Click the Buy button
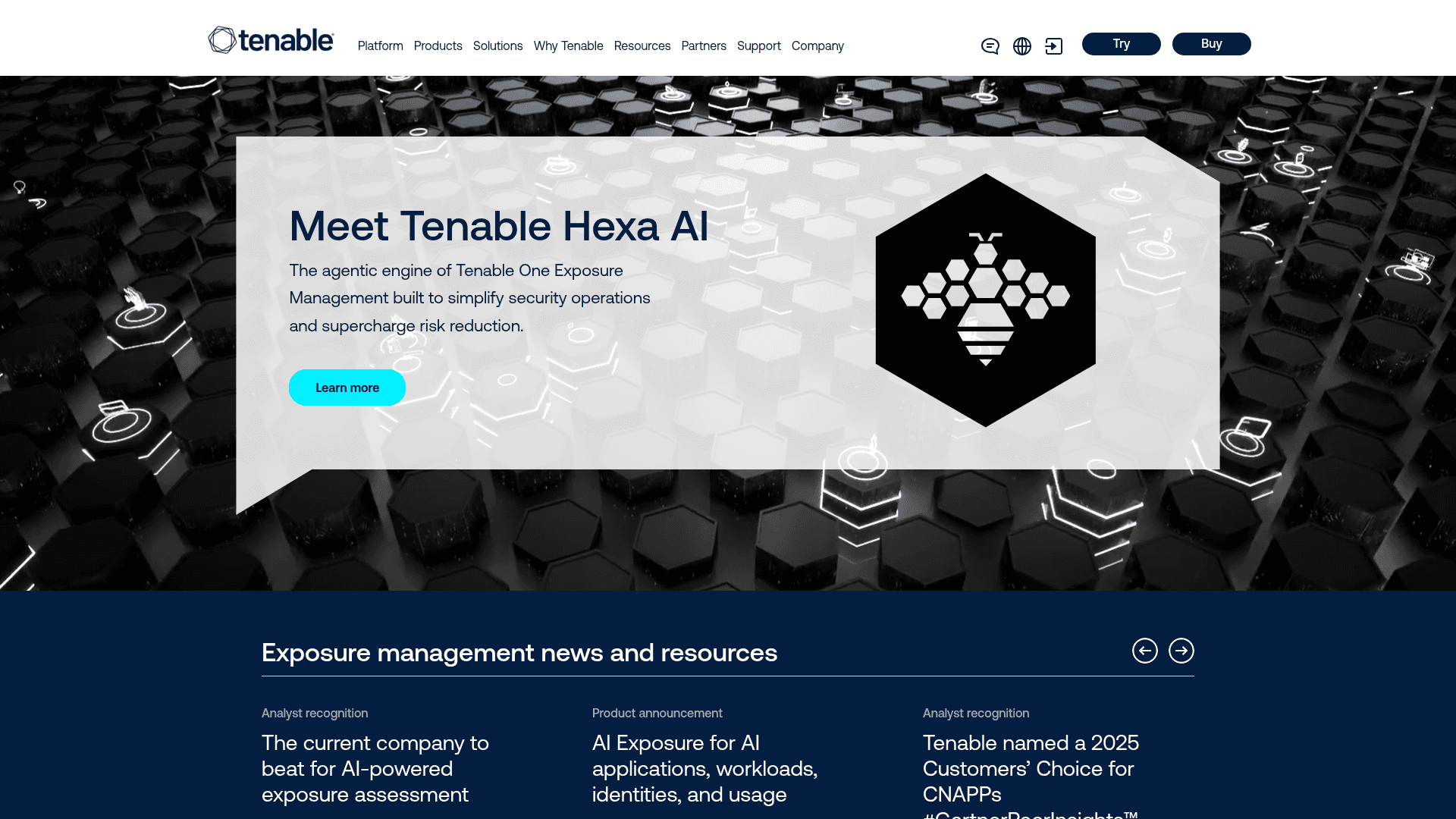Image resolution: width=1456 pixels, height=819 pixels. pyautogui.click(x=1212, y=44)
